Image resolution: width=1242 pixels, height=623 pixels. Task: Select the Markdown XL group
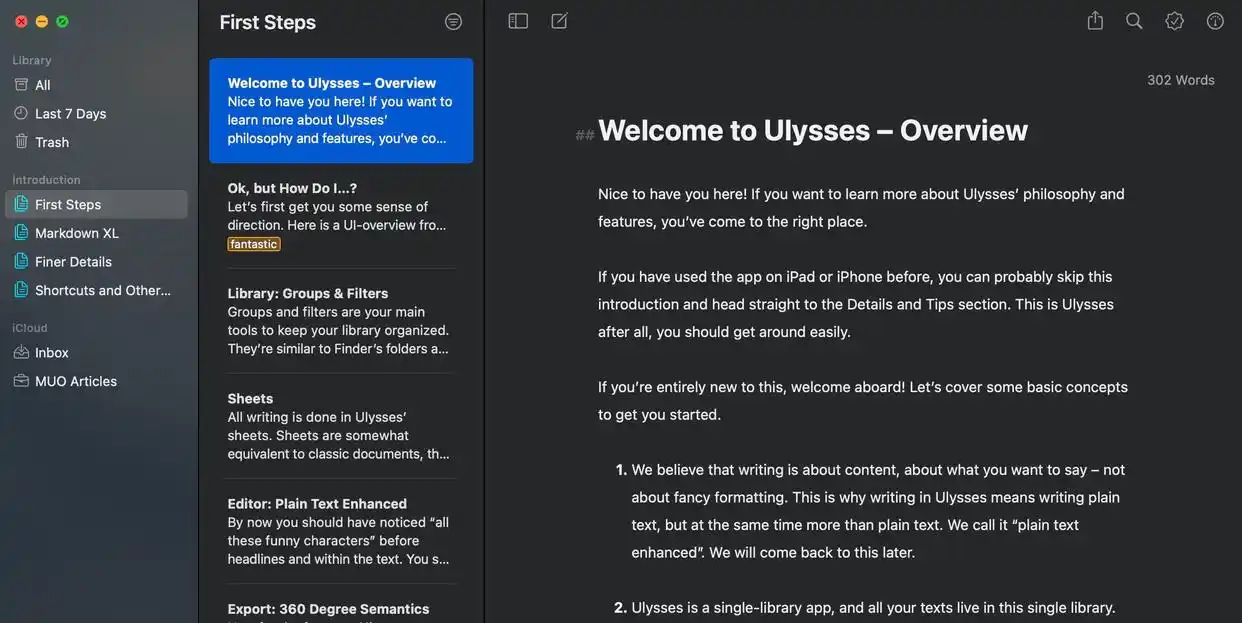click(76, 233)
